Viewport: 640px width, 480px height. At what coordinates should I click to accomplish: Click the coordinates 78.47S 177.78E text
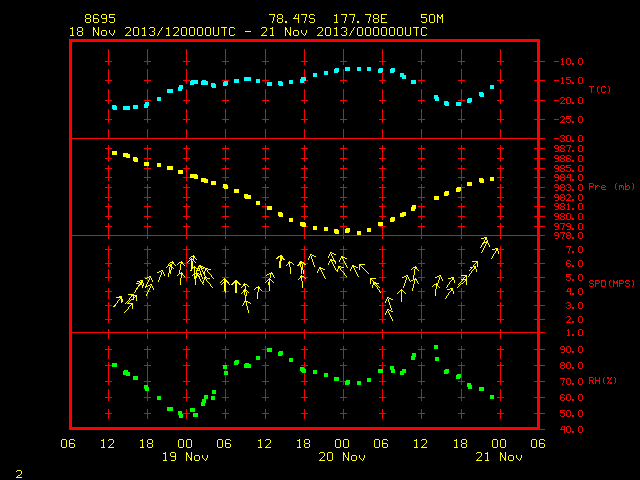[328, 19]
